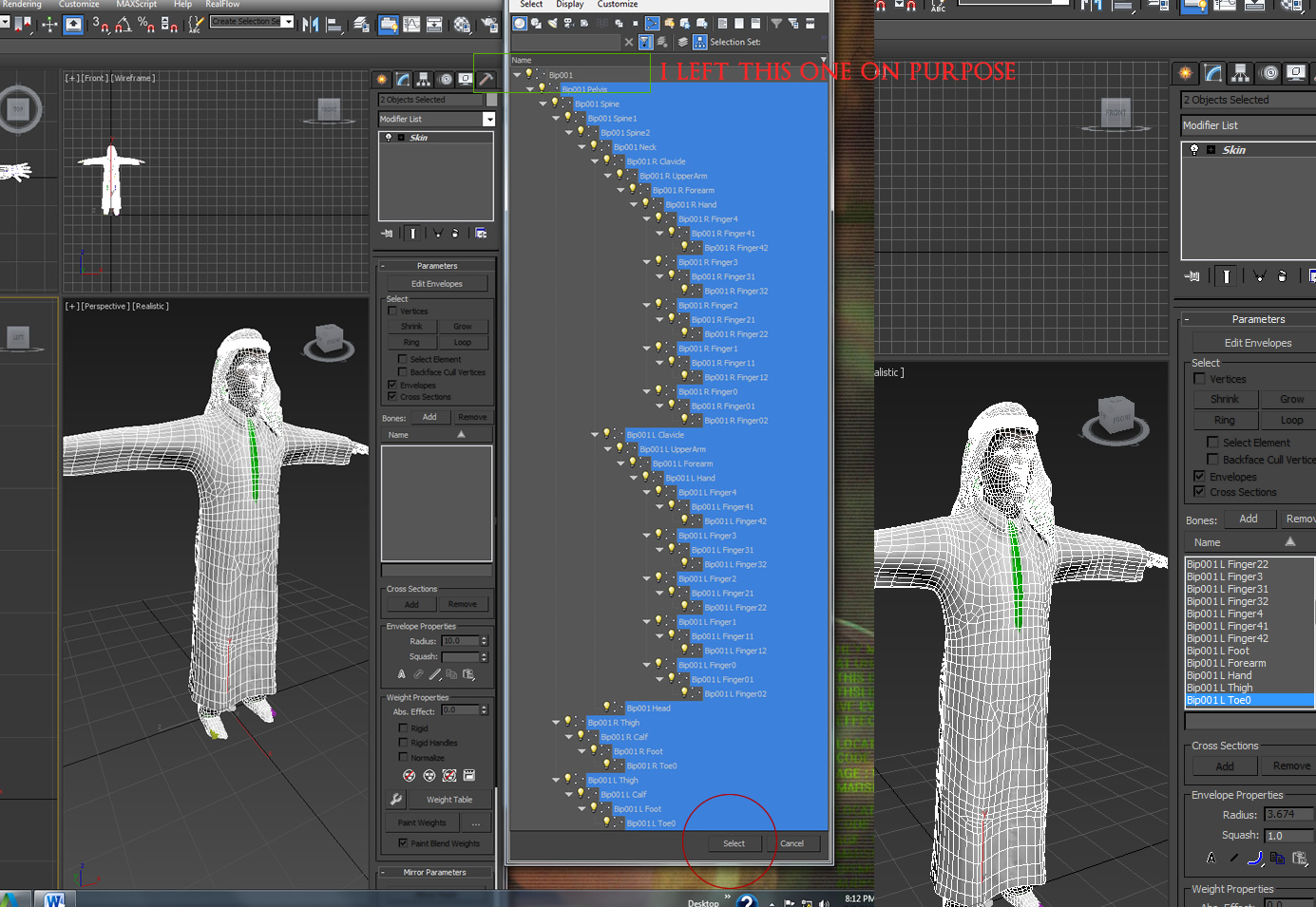
Task: Open the Display menu in the bone dialog
Action: pyautogui.click(x=570, y=5)
